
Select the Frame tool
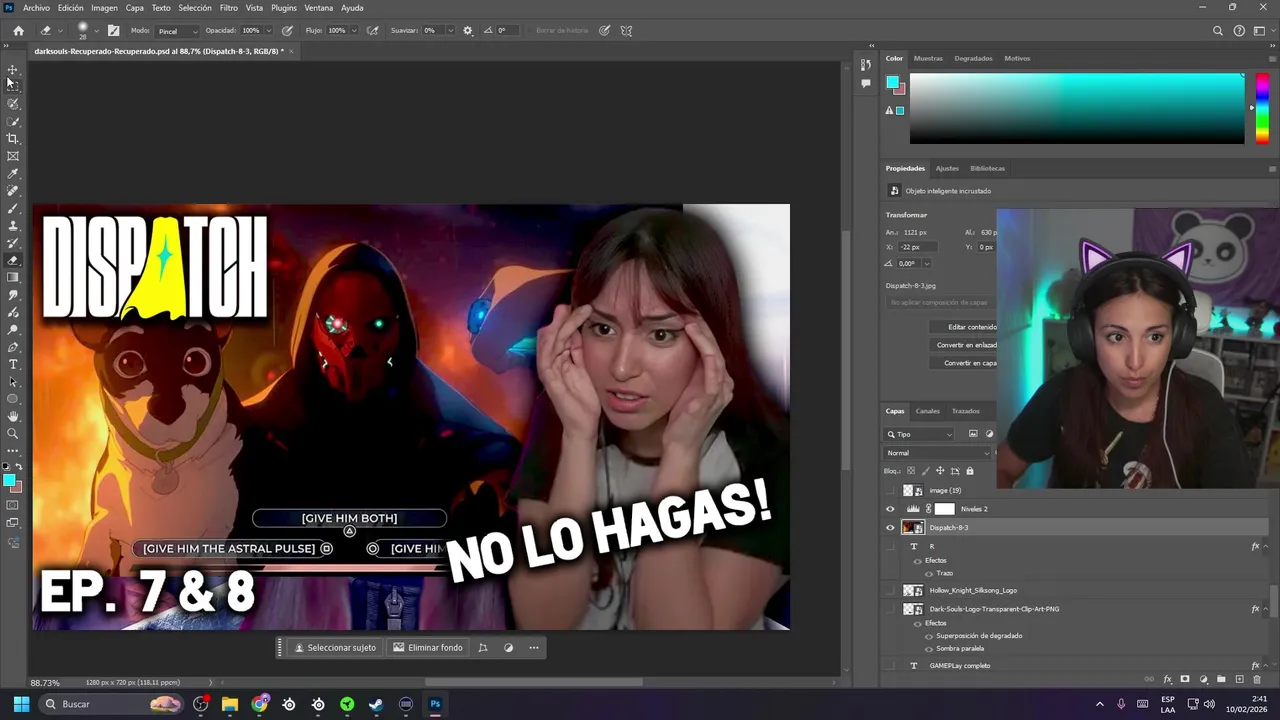[13, 156]
